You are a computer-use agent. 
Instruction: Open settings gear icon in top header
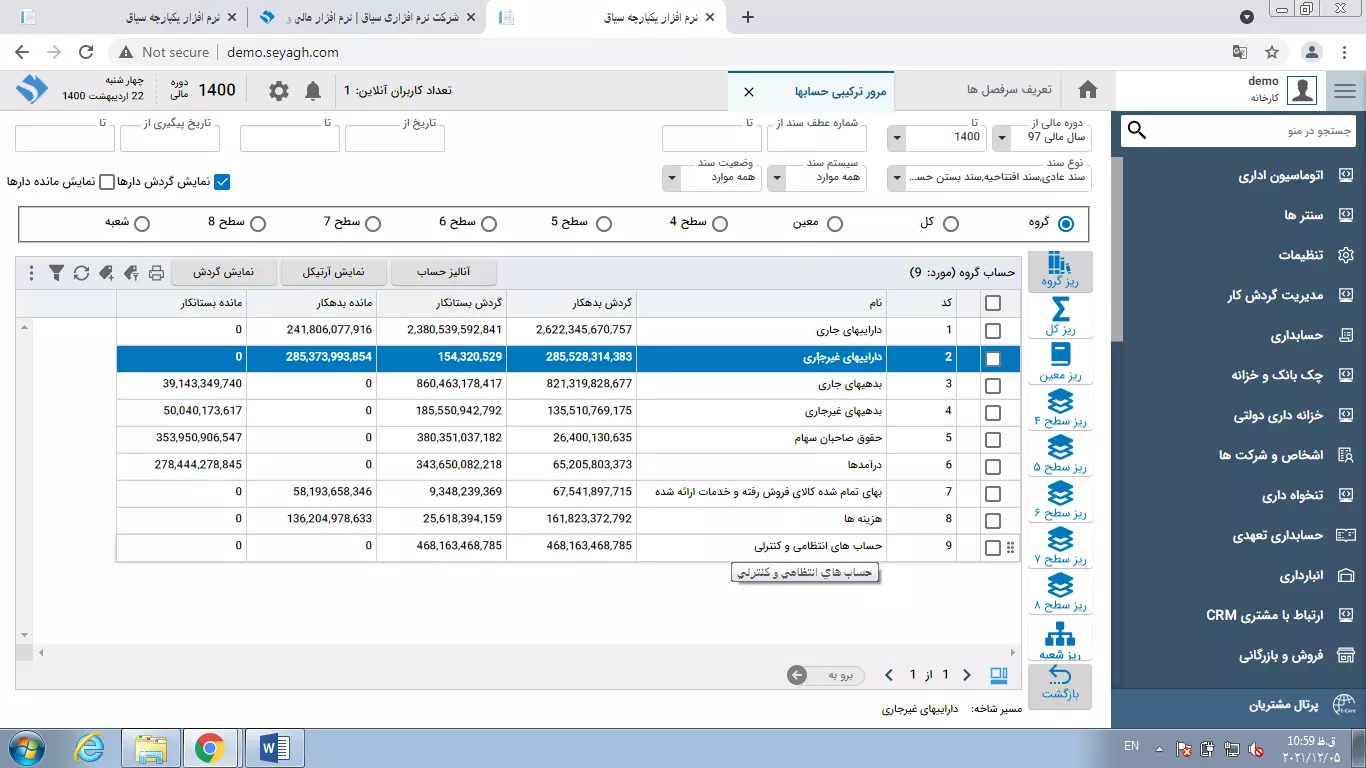tap(279, 91)
